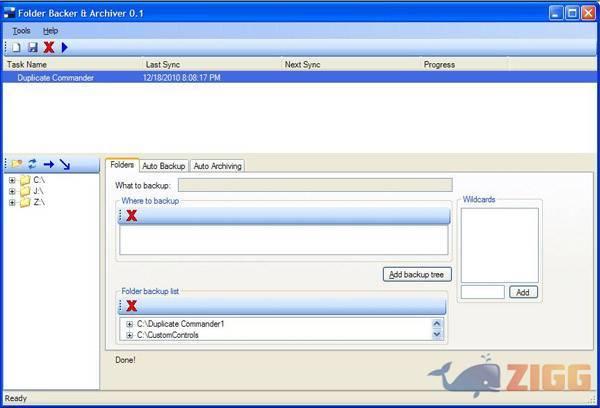Close the Folder Backer window
Viewport: 600px width, 408px height.
588,13
